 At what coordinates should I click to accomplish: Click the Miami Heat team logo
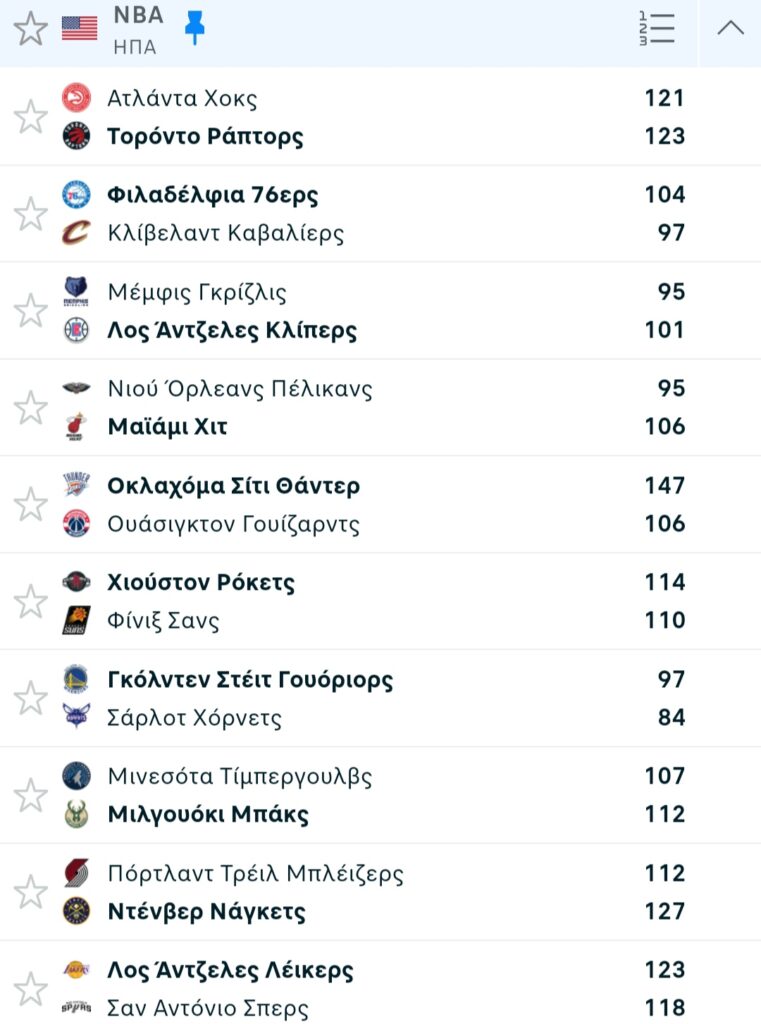pyautogui.click(x=76, y=427)
